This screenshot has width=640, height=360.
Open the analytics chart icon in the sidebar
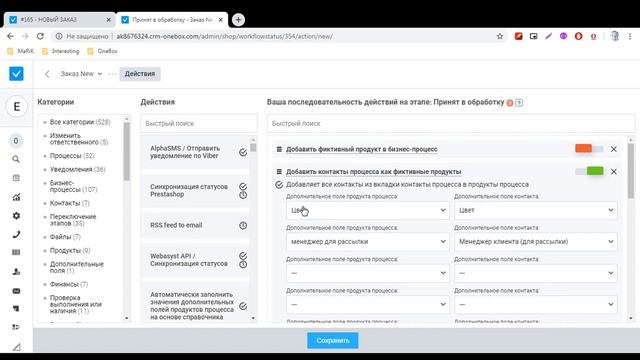point(16,197)
